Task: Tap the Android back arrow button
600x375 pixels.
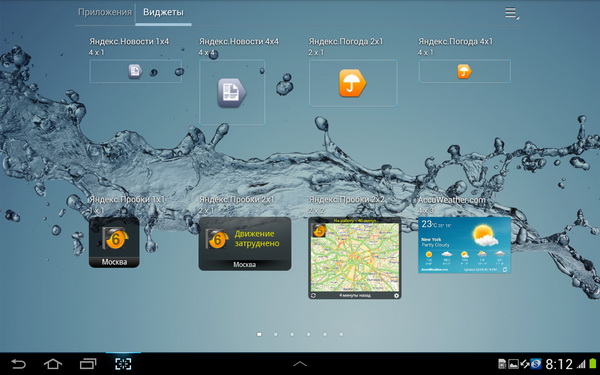Action: tap(18, 364)
